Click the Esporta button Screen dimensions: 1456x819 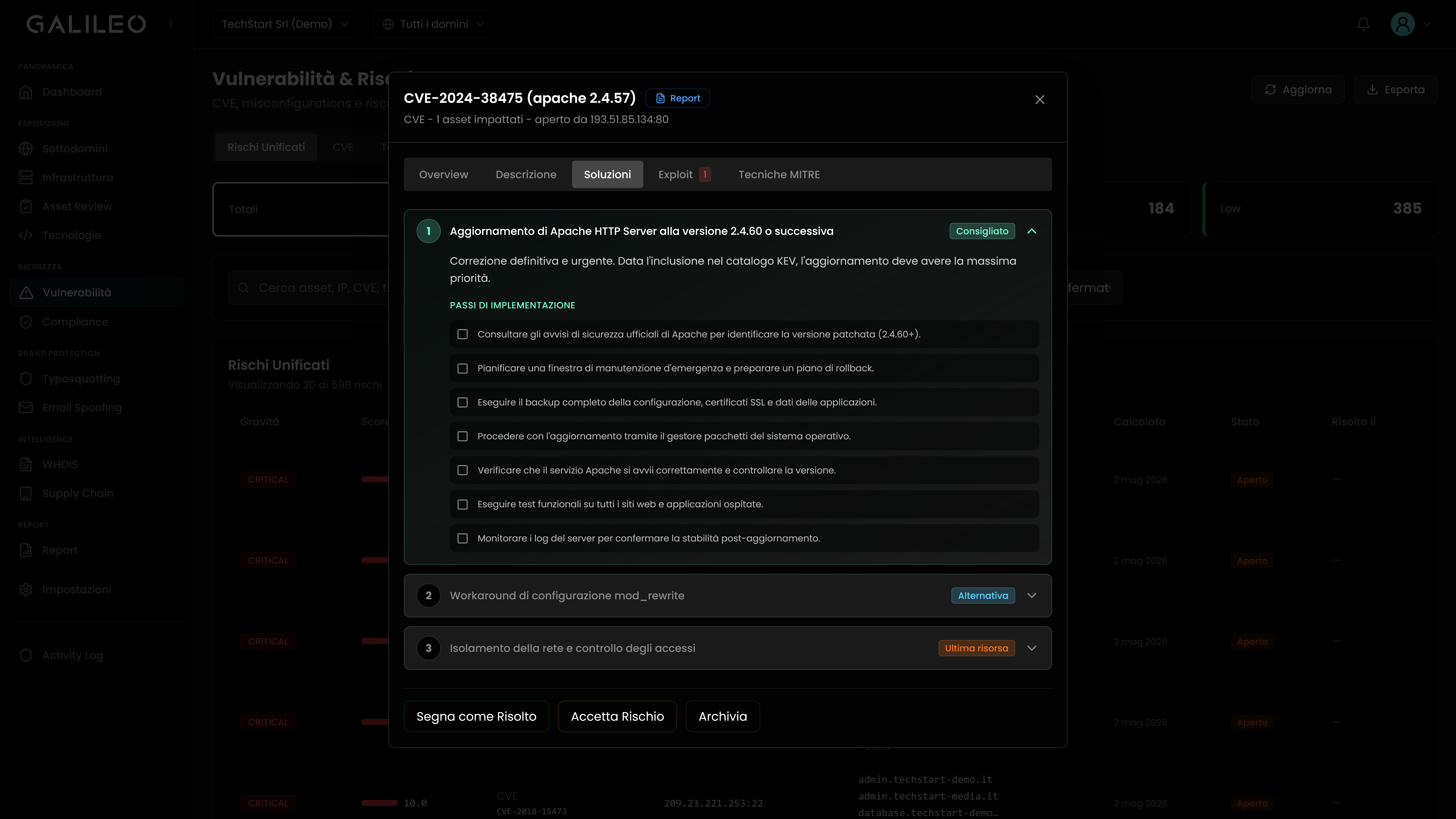point(1395,90)
